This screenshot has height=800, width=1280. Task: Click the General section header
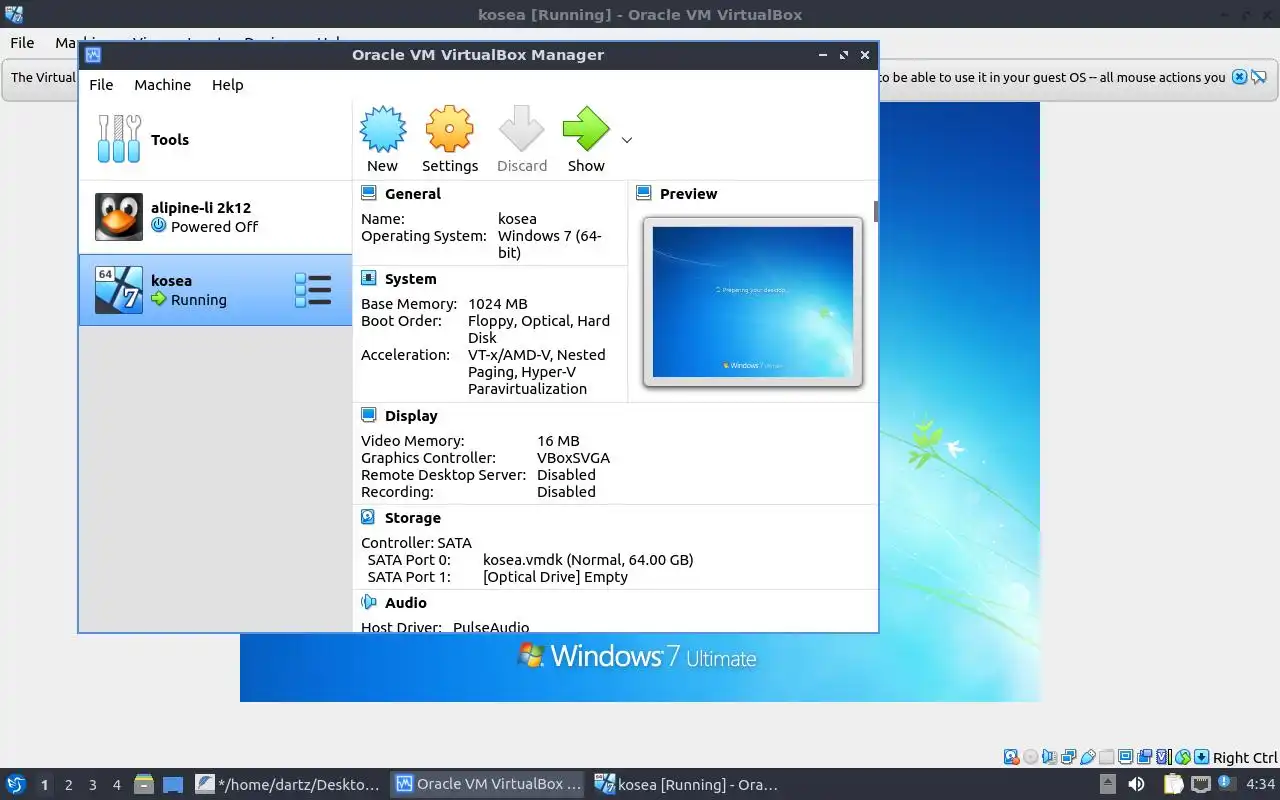click(413, 194)
